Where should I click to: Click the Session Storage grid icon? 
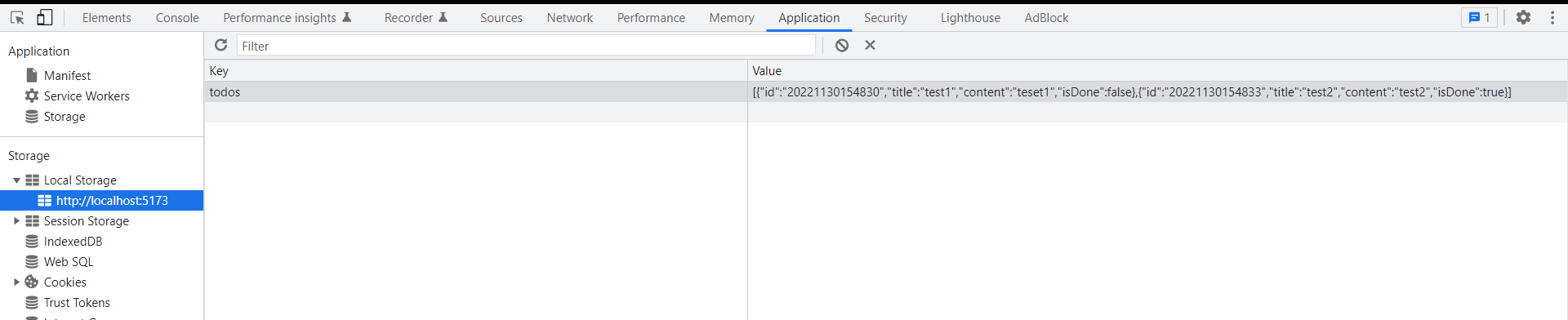(32, 221)
